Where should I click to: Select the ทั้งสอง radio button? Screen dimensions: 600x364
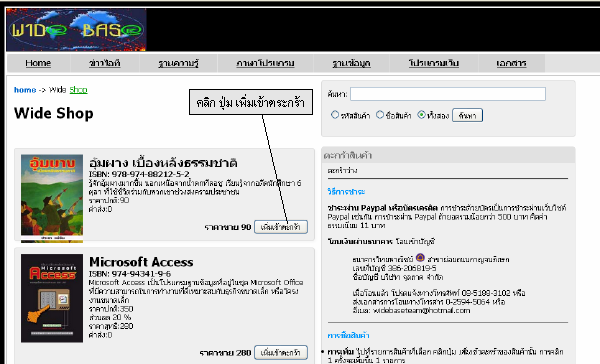point(421,115)
